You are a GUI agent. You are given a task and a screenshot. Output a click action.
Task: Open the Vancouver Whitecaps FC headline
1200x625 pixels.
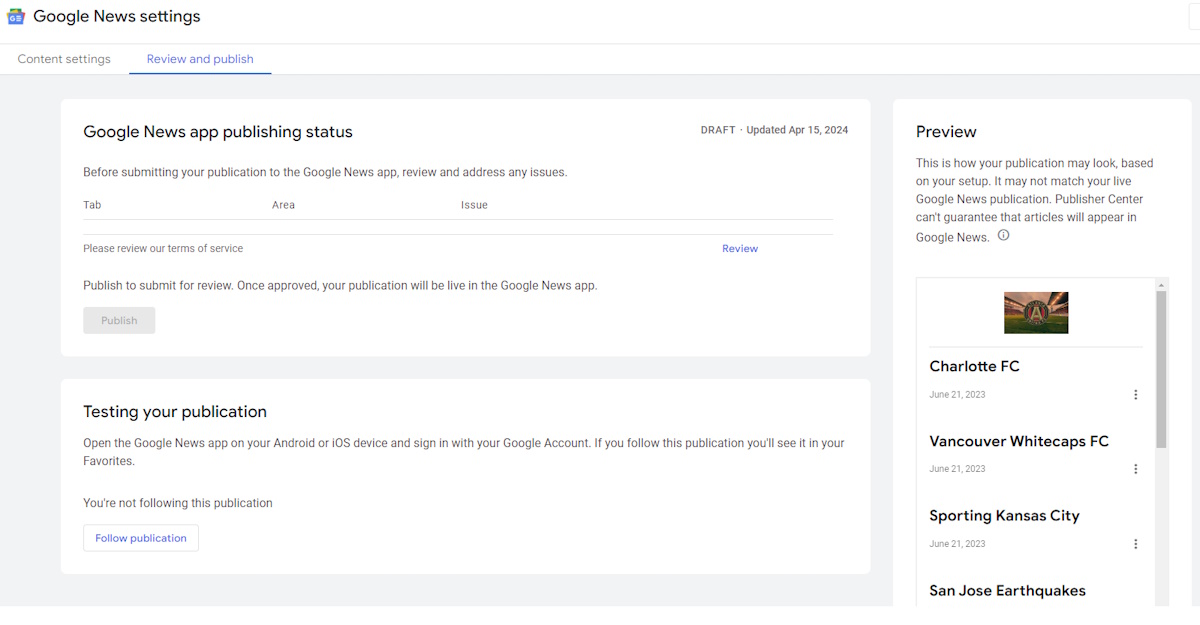tap(1018, 441)
